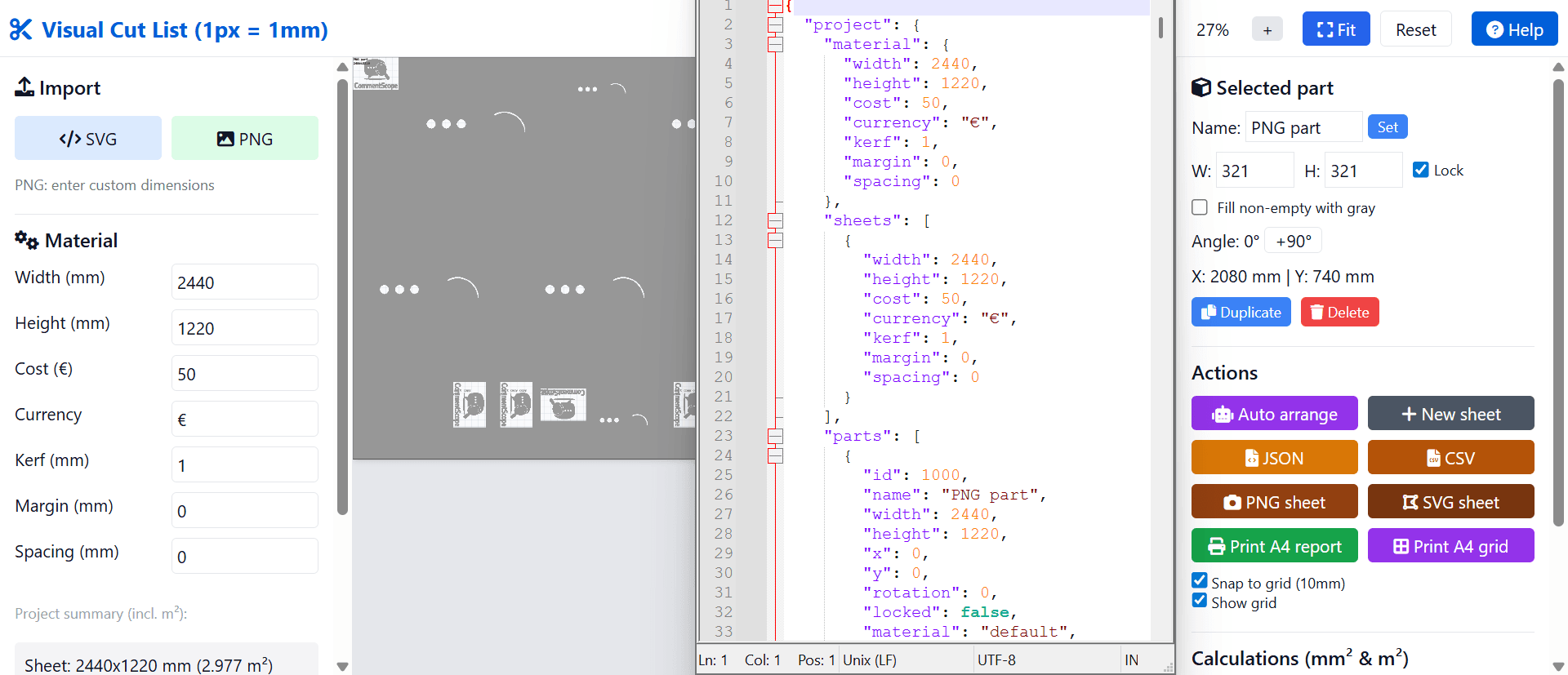
Task: Edit the part Name field
Action: (x=1303, y=127)
